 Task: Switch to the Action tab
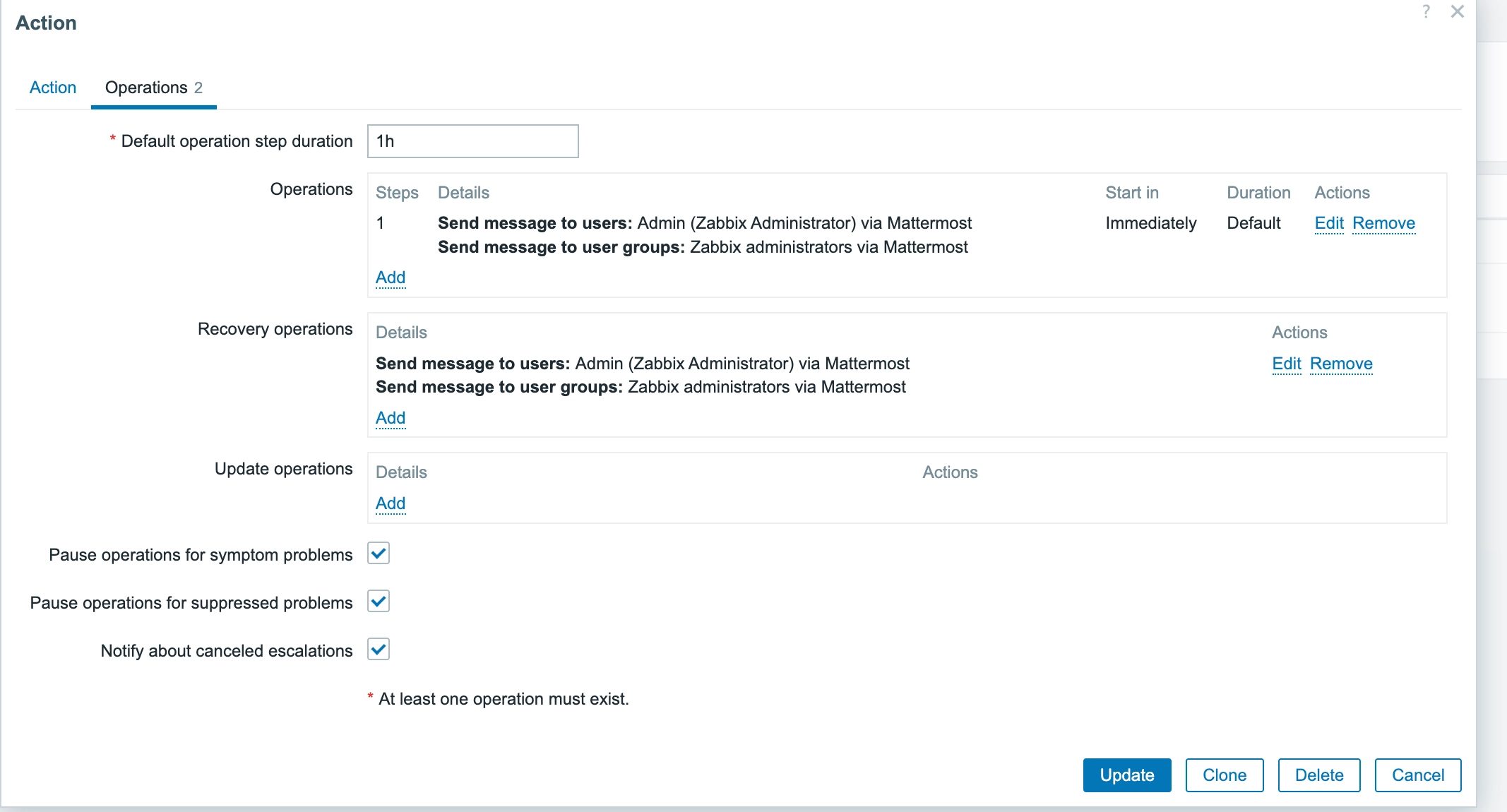53,88
